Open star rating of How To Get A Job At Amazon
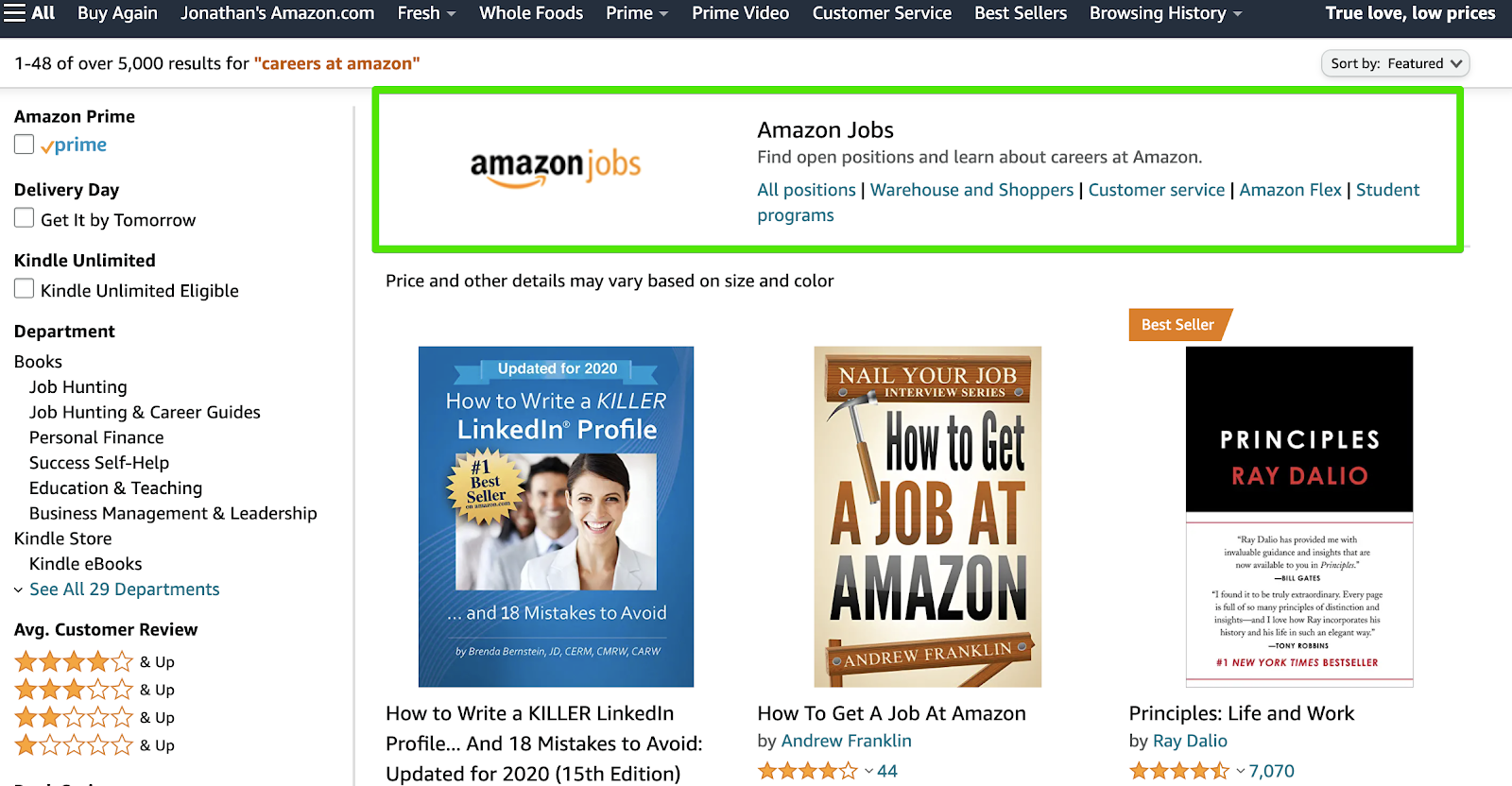 tap(815, 771)
